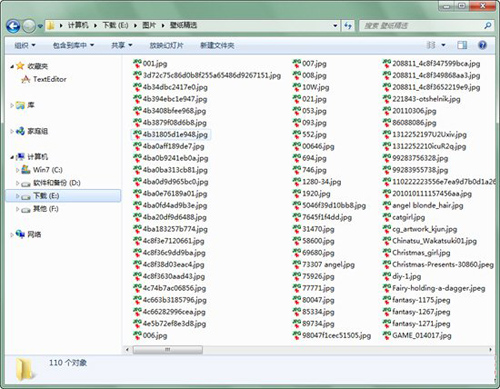Select file 1280-34.jpg
This screenshot has width=500, height=389.
click(322, 182)
